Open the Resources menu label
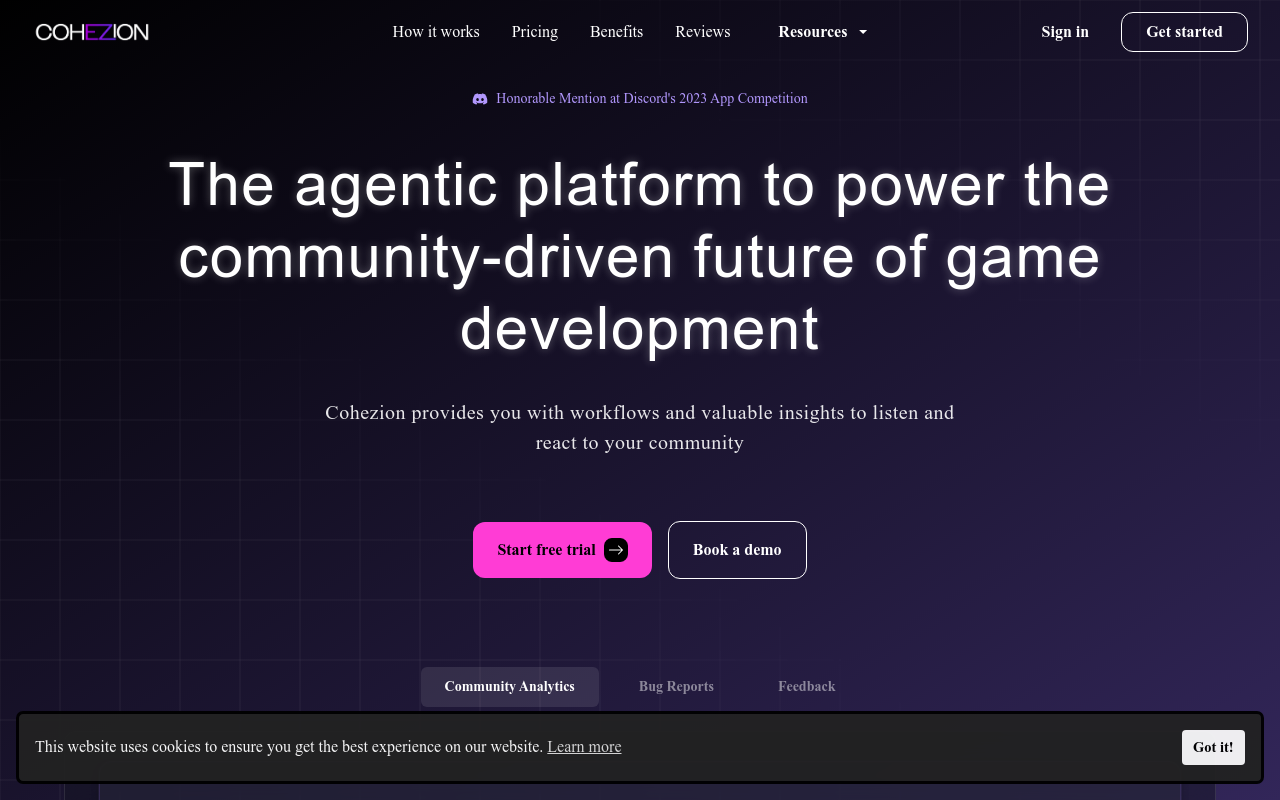The width and height of the screenshot is (1280, 800). click(813, 32)
